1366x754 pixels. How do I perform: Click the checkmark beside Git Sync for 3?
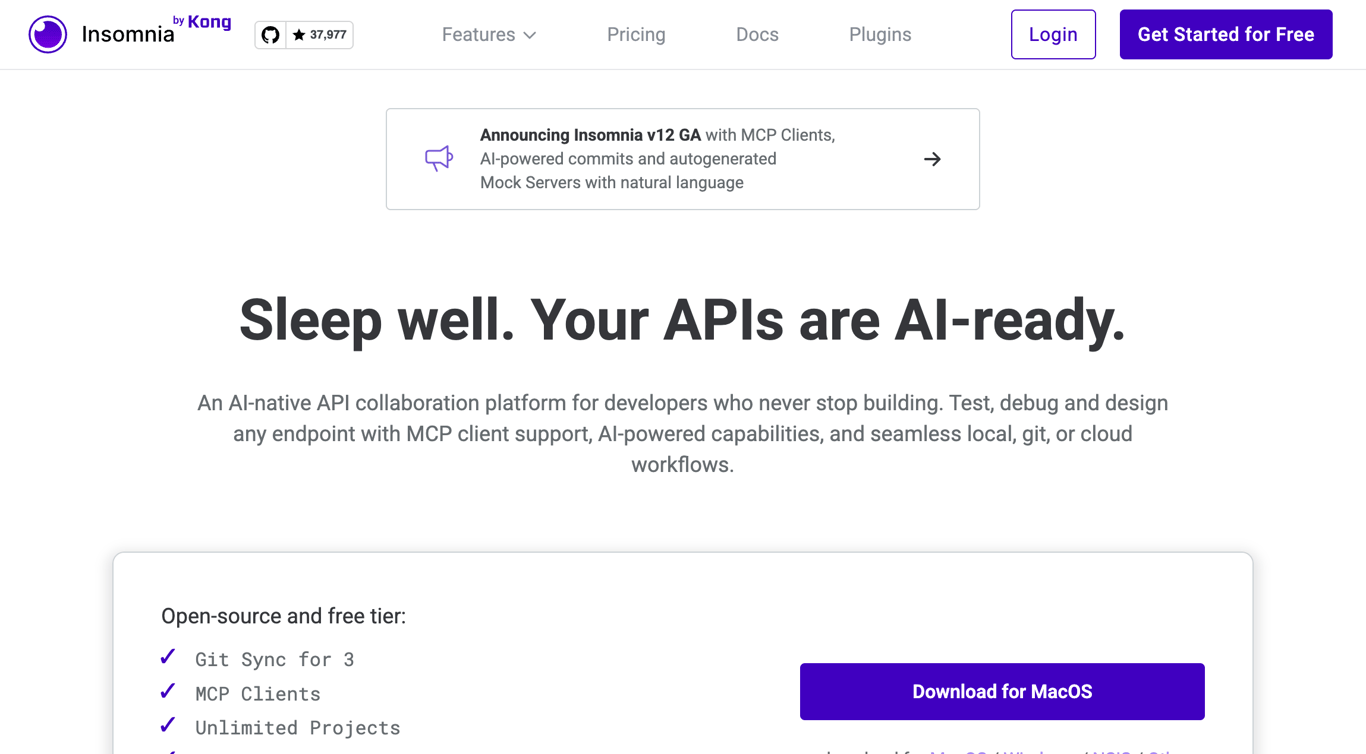click(x=168, y=657)
